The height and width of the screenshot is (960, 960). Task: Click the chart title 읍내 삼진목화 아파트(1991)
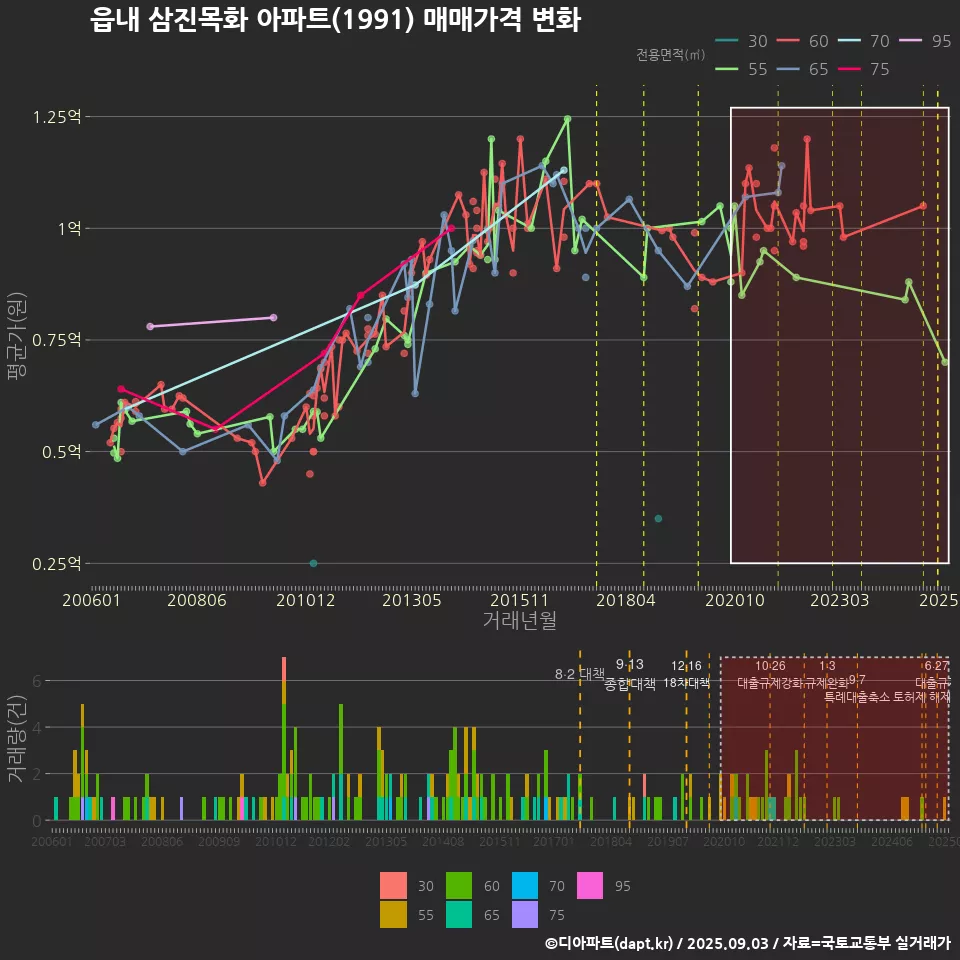pos(335,20)
